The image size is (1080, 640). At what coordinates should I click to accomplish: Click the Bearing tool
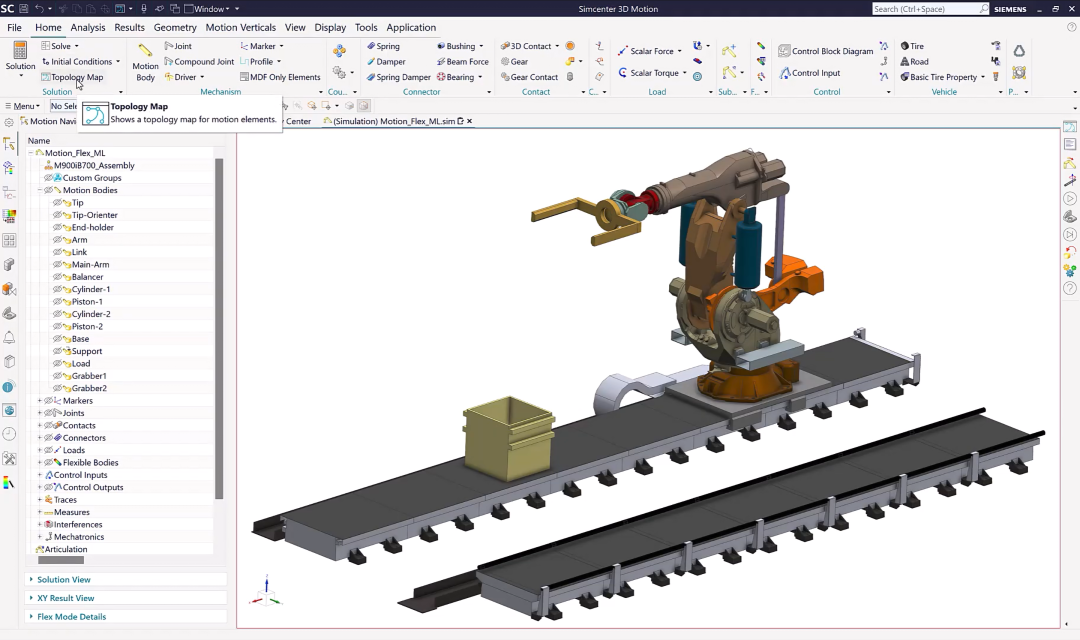click(455, 77)
